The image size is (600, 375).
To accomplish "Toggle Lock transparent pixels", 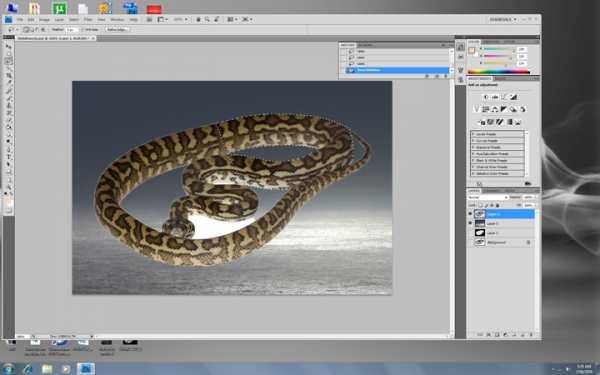I will click(481, 205).
